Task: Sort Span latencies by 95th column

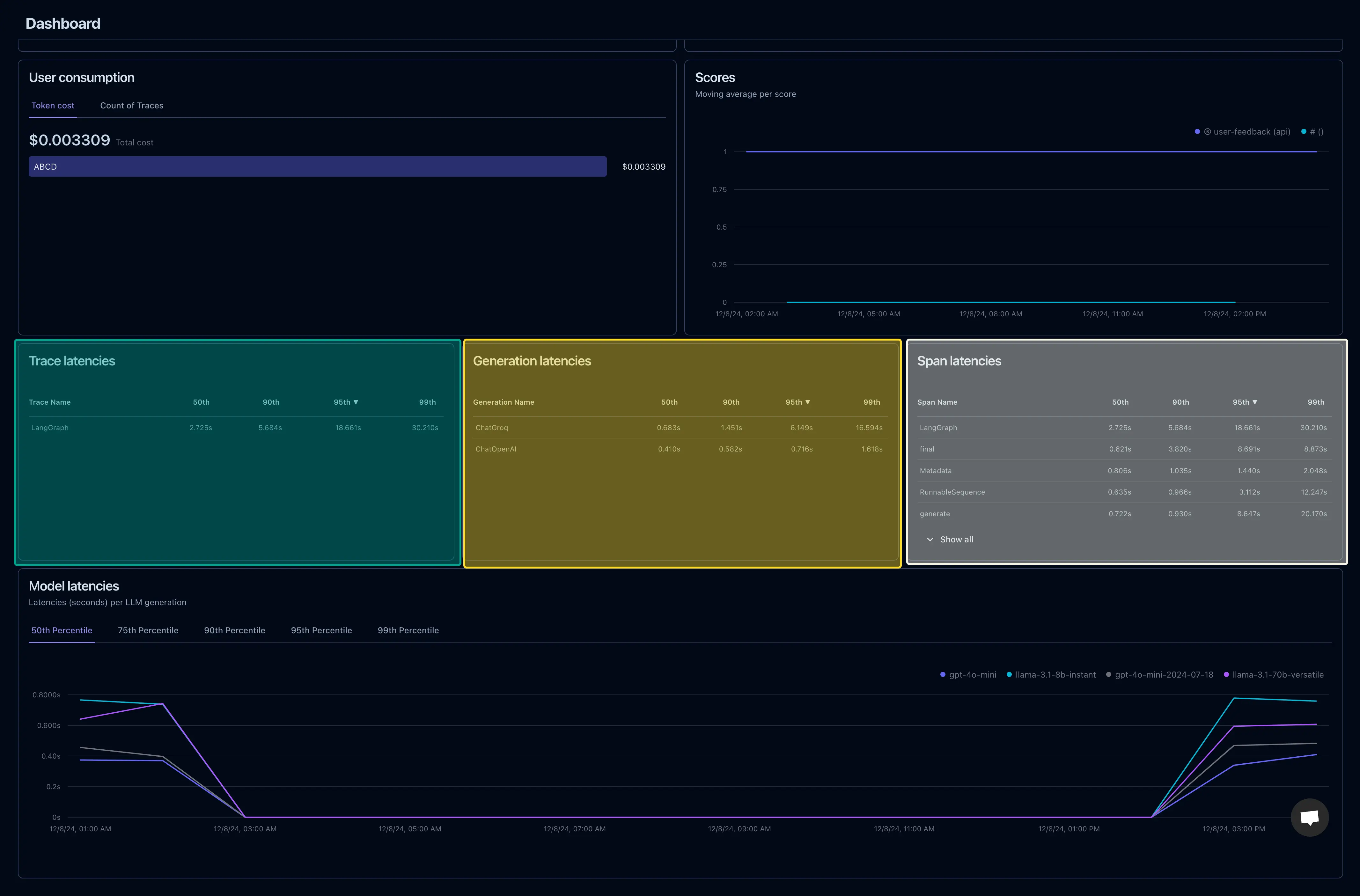Action: click(x=1245, y=402)
